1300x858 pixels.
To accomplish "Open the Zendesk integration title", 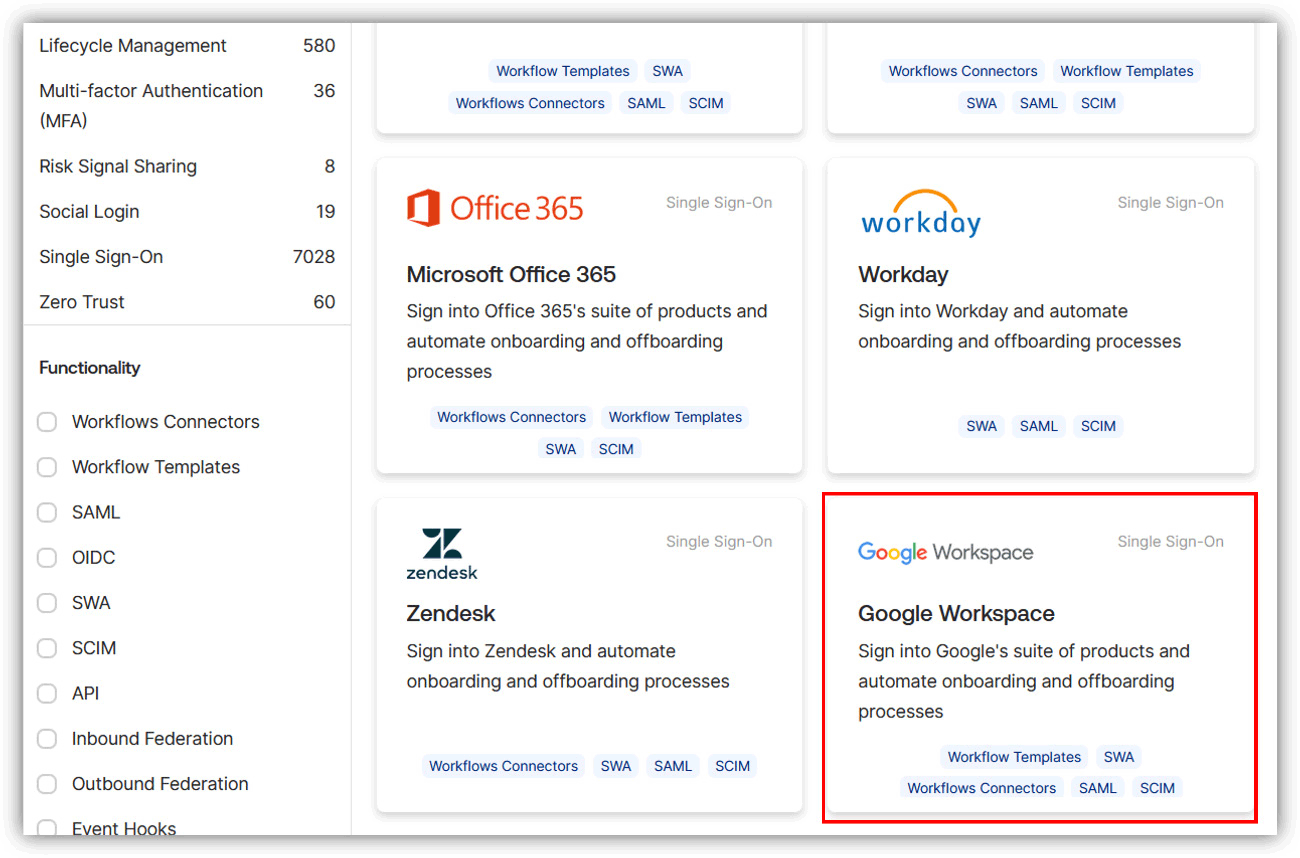I will pos(451,613).
